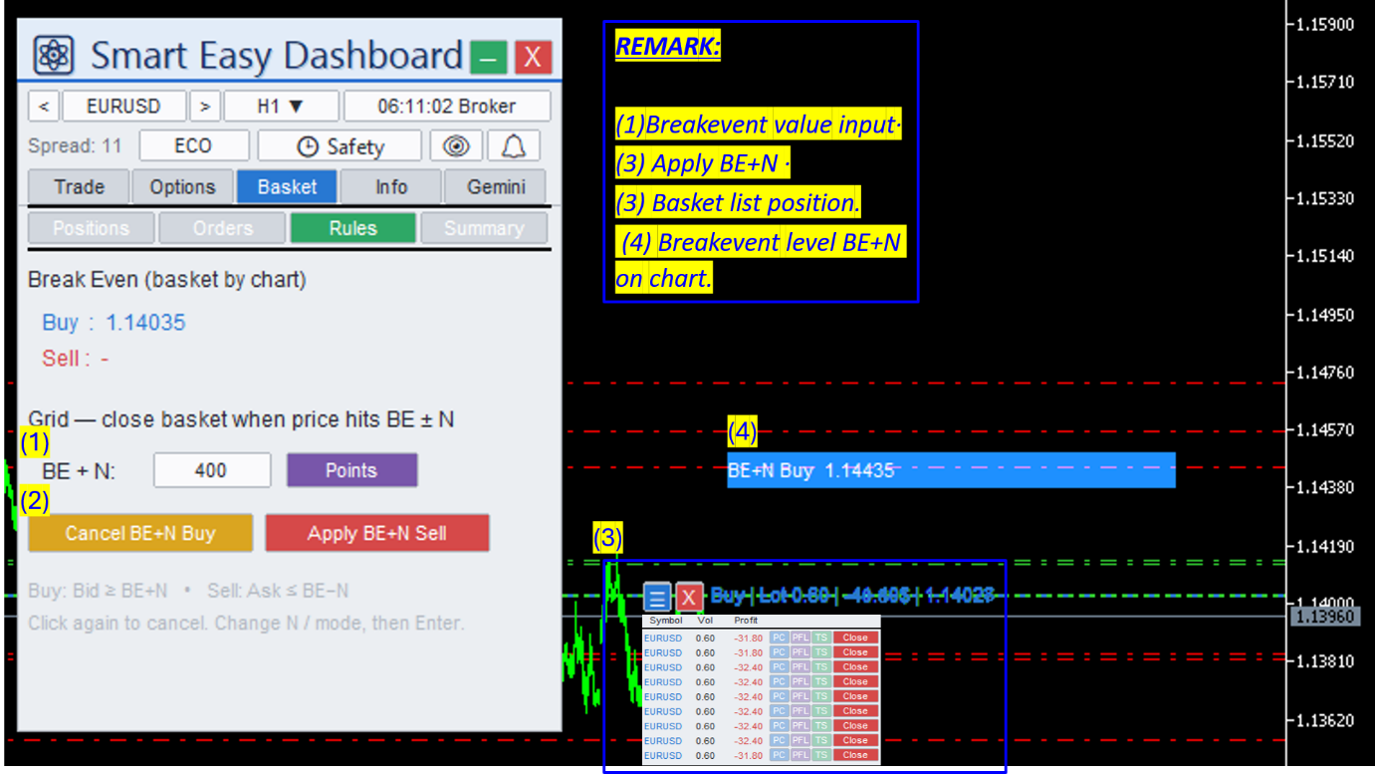Click the clock Safety button

340,146
